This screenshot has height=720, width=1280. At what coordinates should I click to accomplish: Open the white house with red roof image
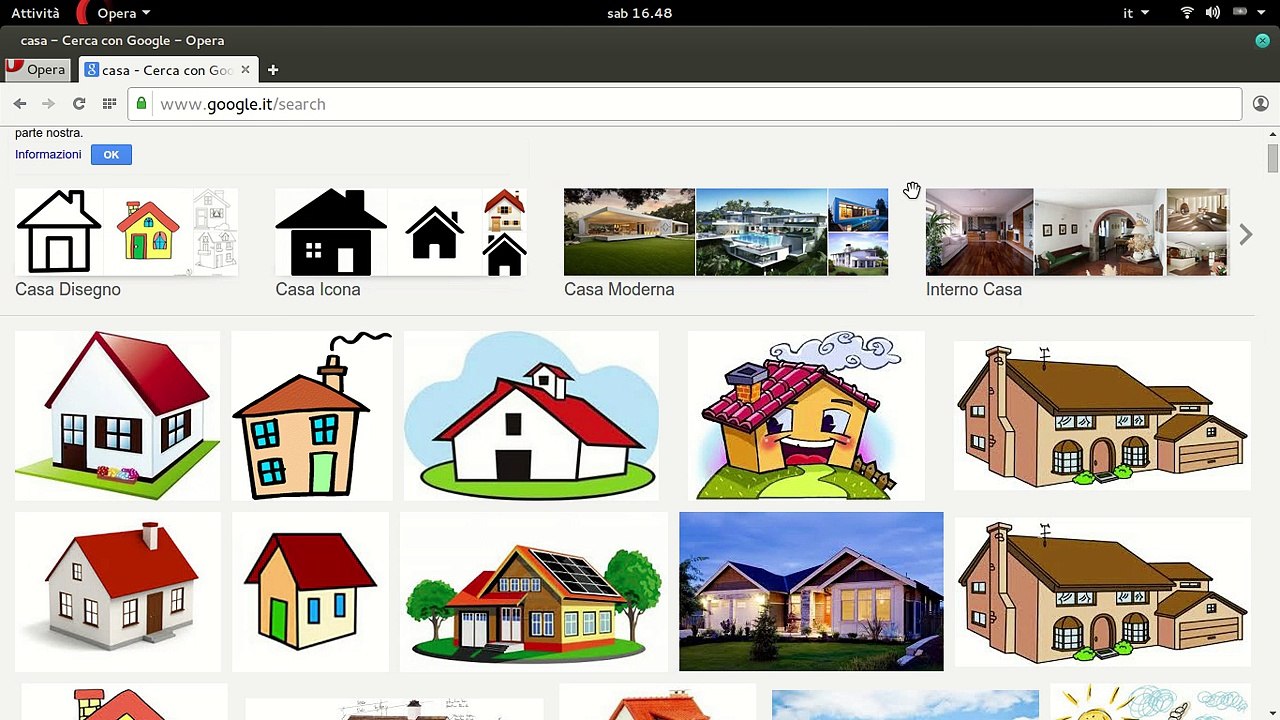(117, 415)
